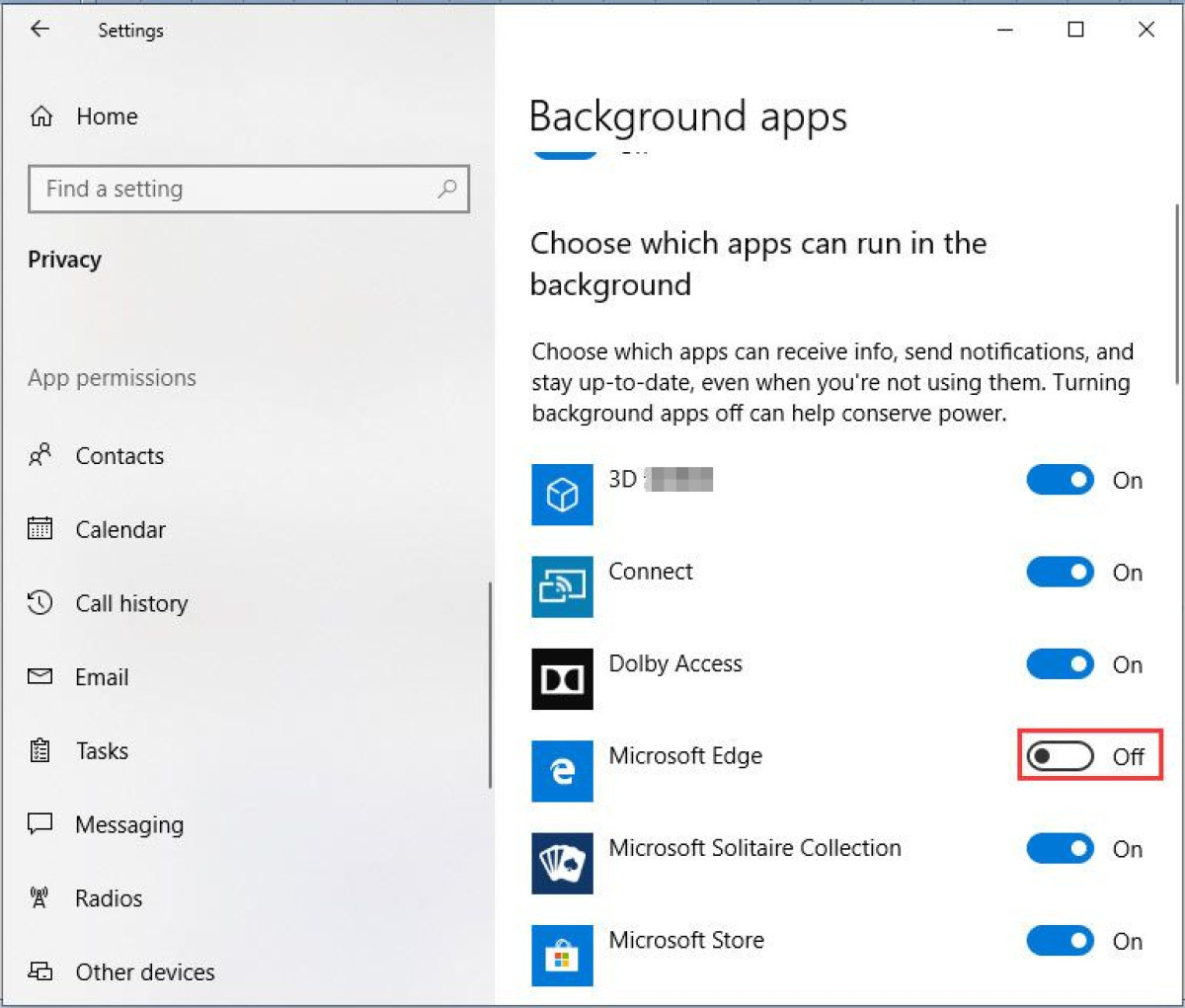Disable Microsoft Solitaire Collection background toggle
Screen dimensions: 1185x1008
point(1060,848)
